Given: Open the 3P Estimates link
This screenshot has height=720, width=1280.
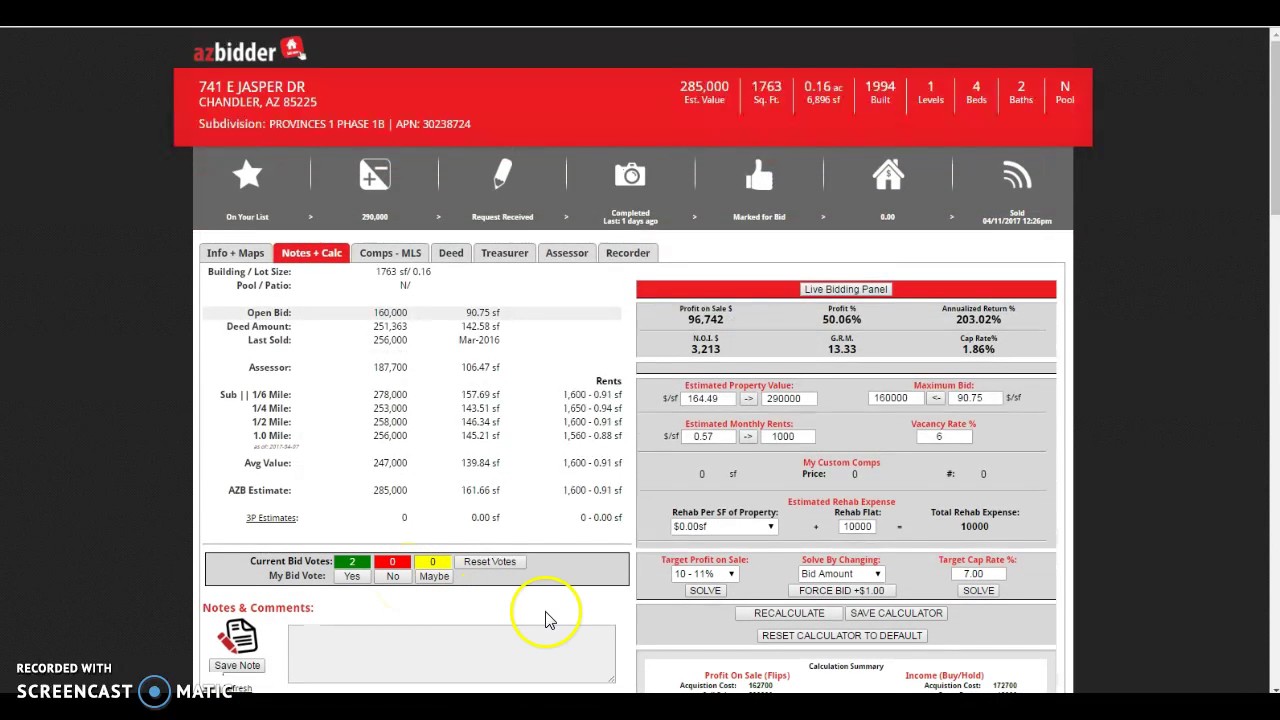Looking at the screenshot, I should pos(272,518).
